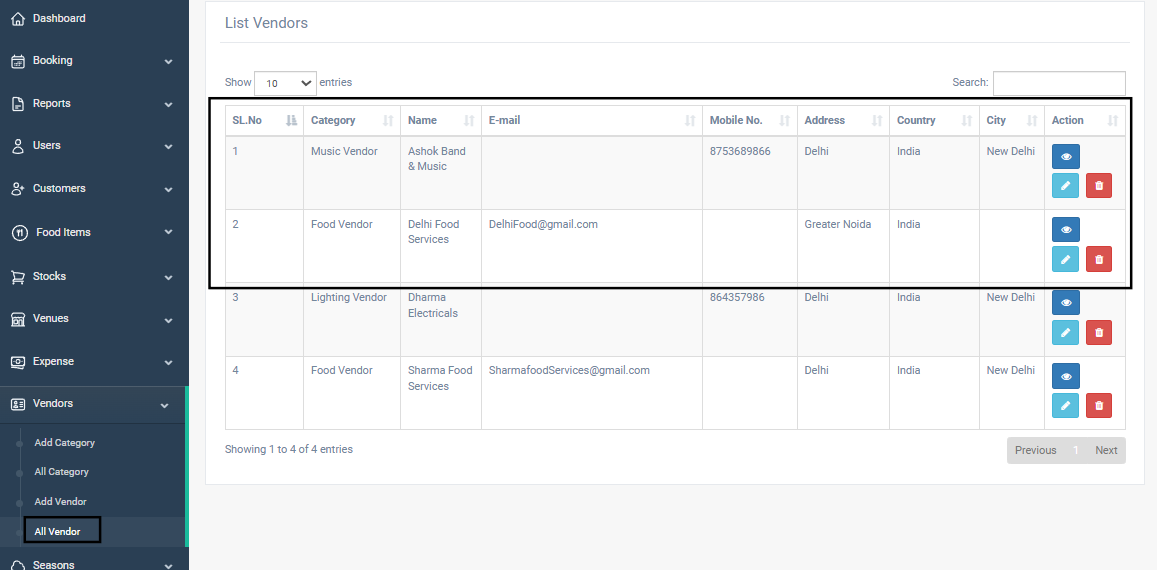
Task: Click the Reports document icon
Action: tap(18, 104)
